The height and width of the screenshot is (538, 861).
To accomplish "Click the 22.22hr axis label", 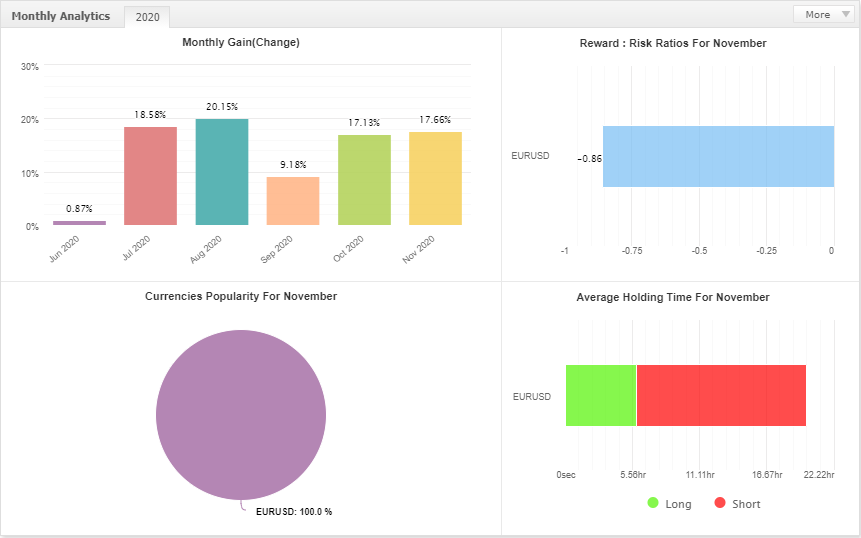I will click(x=819, y=474).
